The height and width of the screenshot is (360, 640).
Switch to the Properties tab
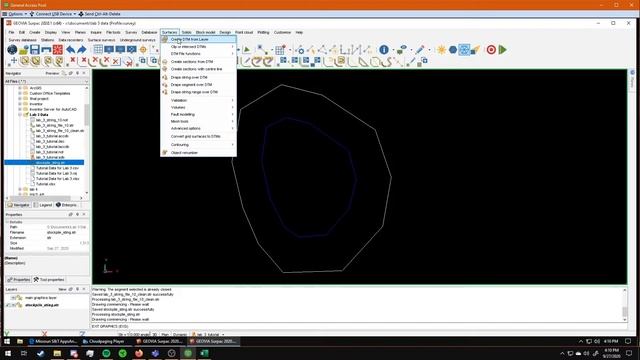pyautogui.click(x=19, y=280)
